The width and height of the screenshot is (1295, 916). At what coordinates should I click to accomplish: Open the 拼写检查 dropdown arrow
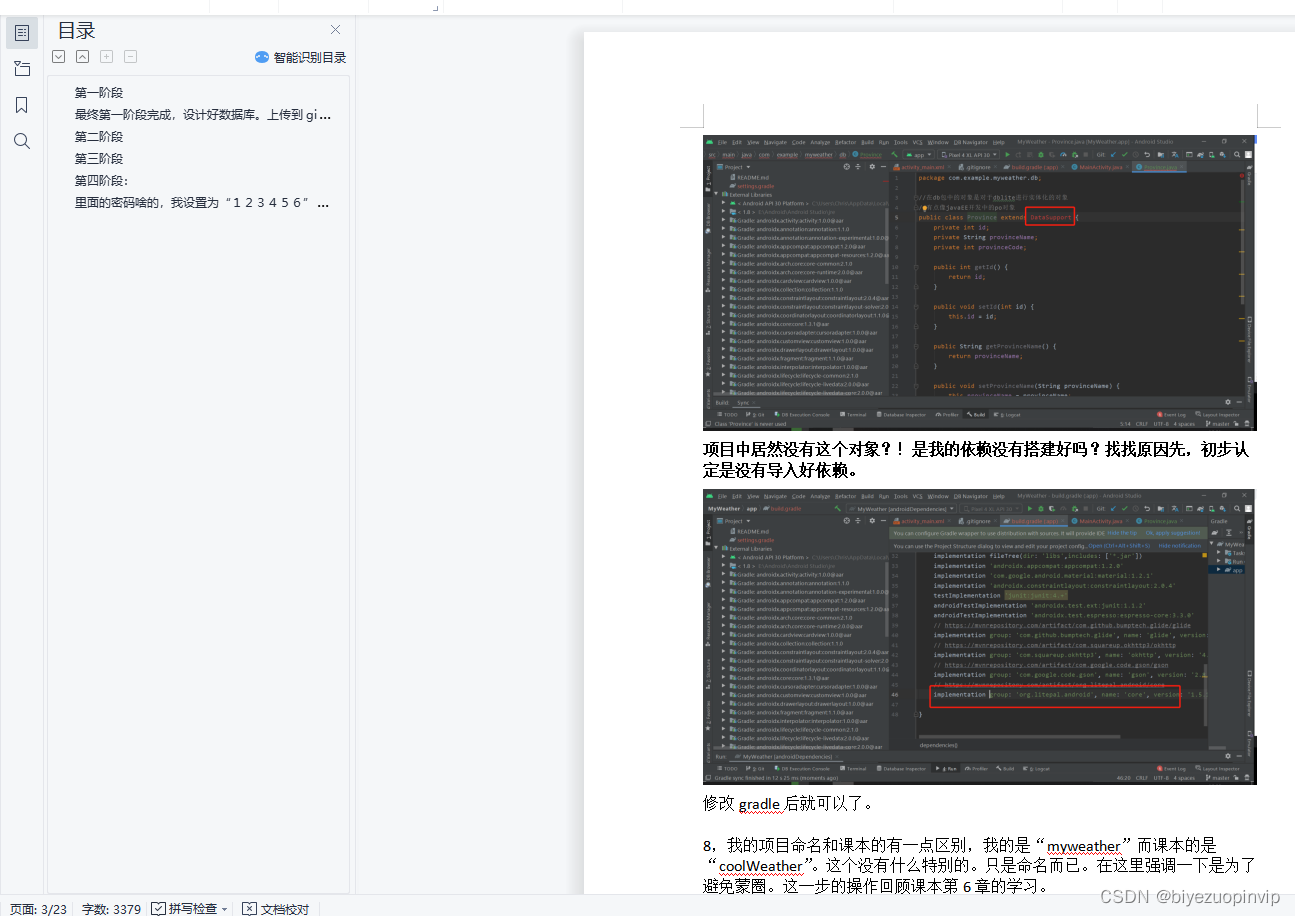[224, 908]
